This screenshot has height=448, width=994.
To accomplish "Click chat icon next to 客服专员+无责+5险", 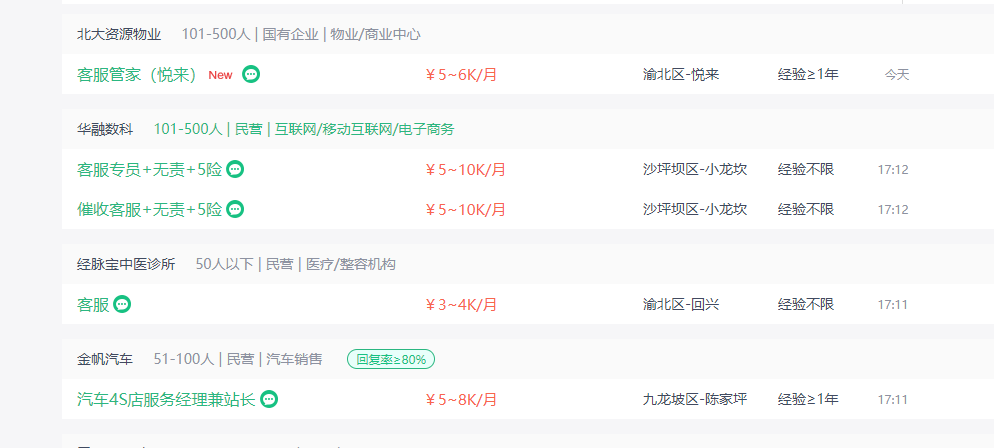I will (x=235, y=169).
